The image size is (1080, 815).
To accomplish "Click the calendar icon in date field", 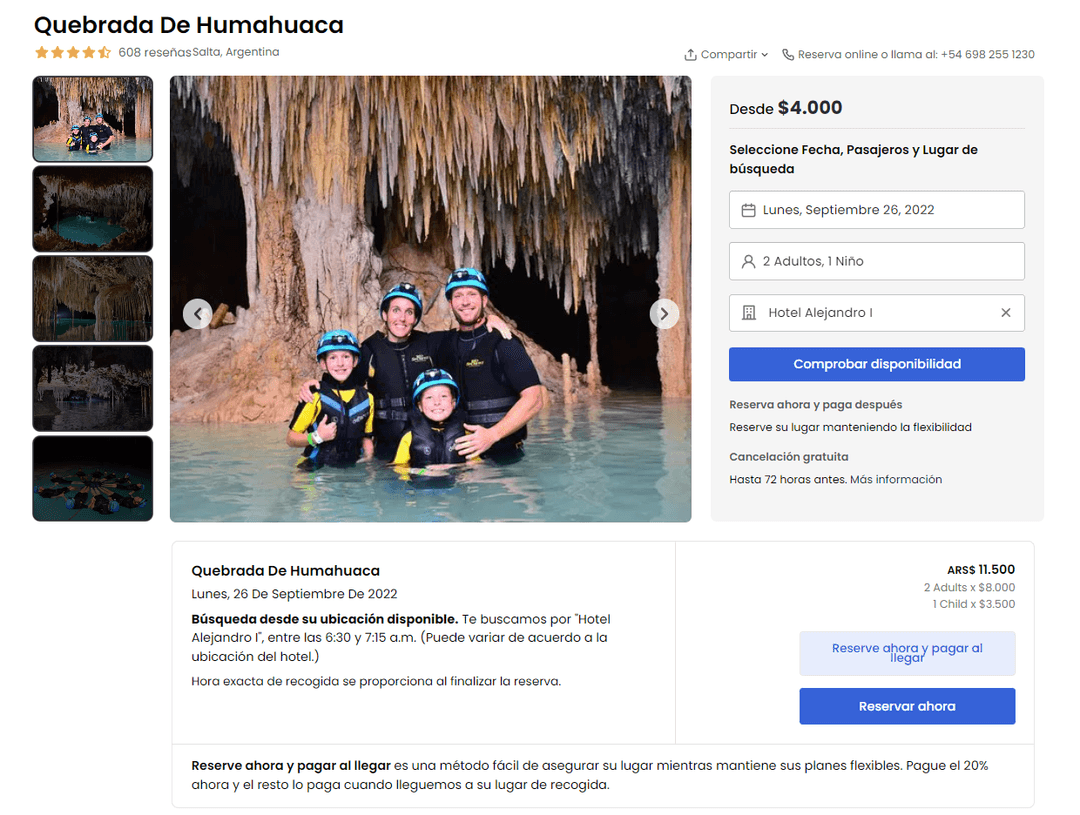I will (748, 210).
